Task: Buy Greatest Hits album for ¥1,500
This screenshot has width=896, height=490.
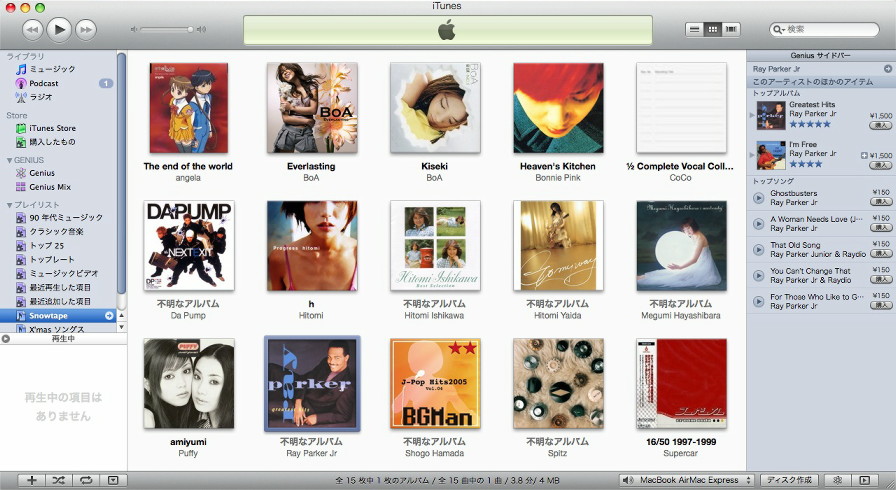Action: (881, 125)
